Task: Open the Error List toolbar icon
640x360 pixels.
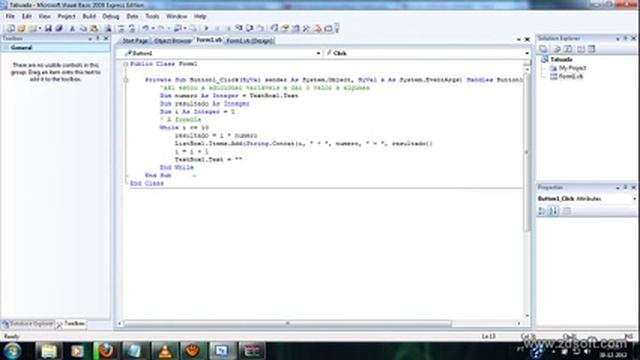Action: [318, 28]
